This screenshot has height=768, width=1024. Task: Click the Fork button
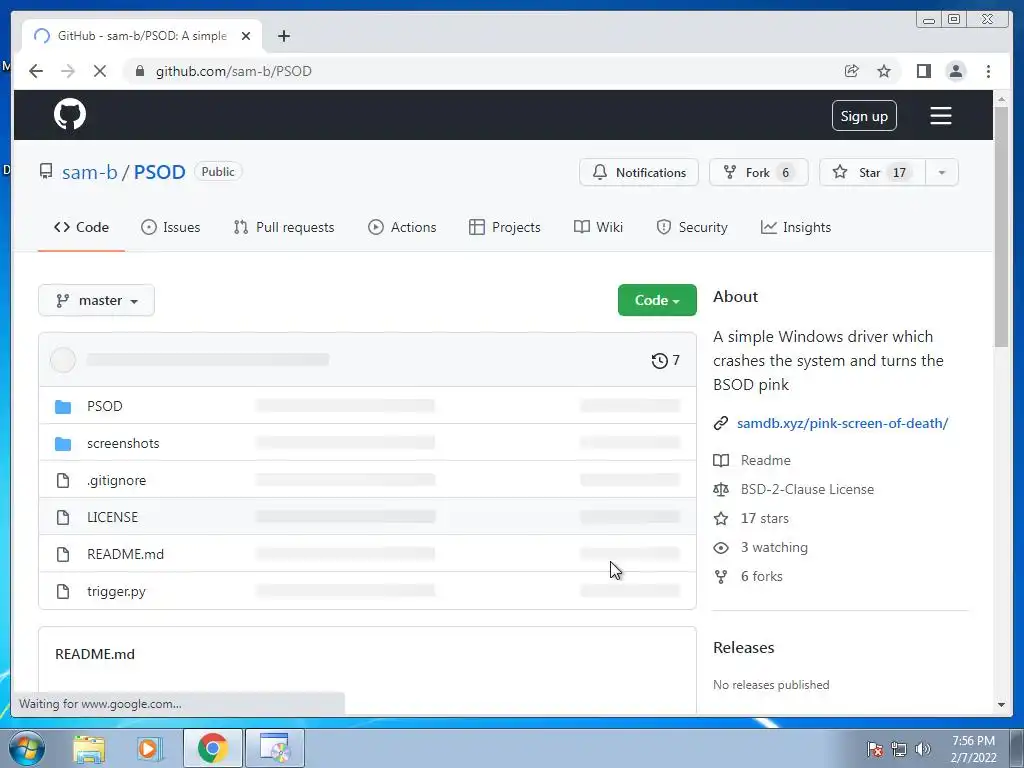pyautogui.click(x=758, y=172)
